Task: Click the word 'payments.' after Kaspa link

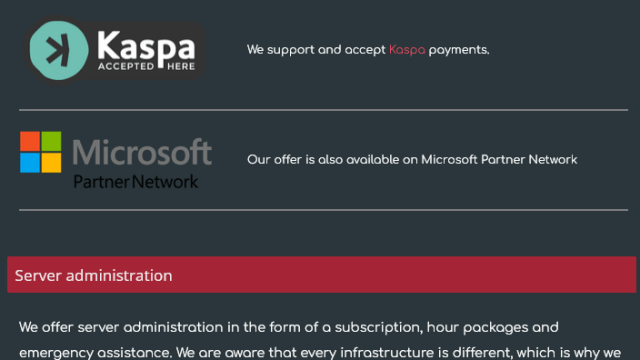Action: [x=459, y=50]
